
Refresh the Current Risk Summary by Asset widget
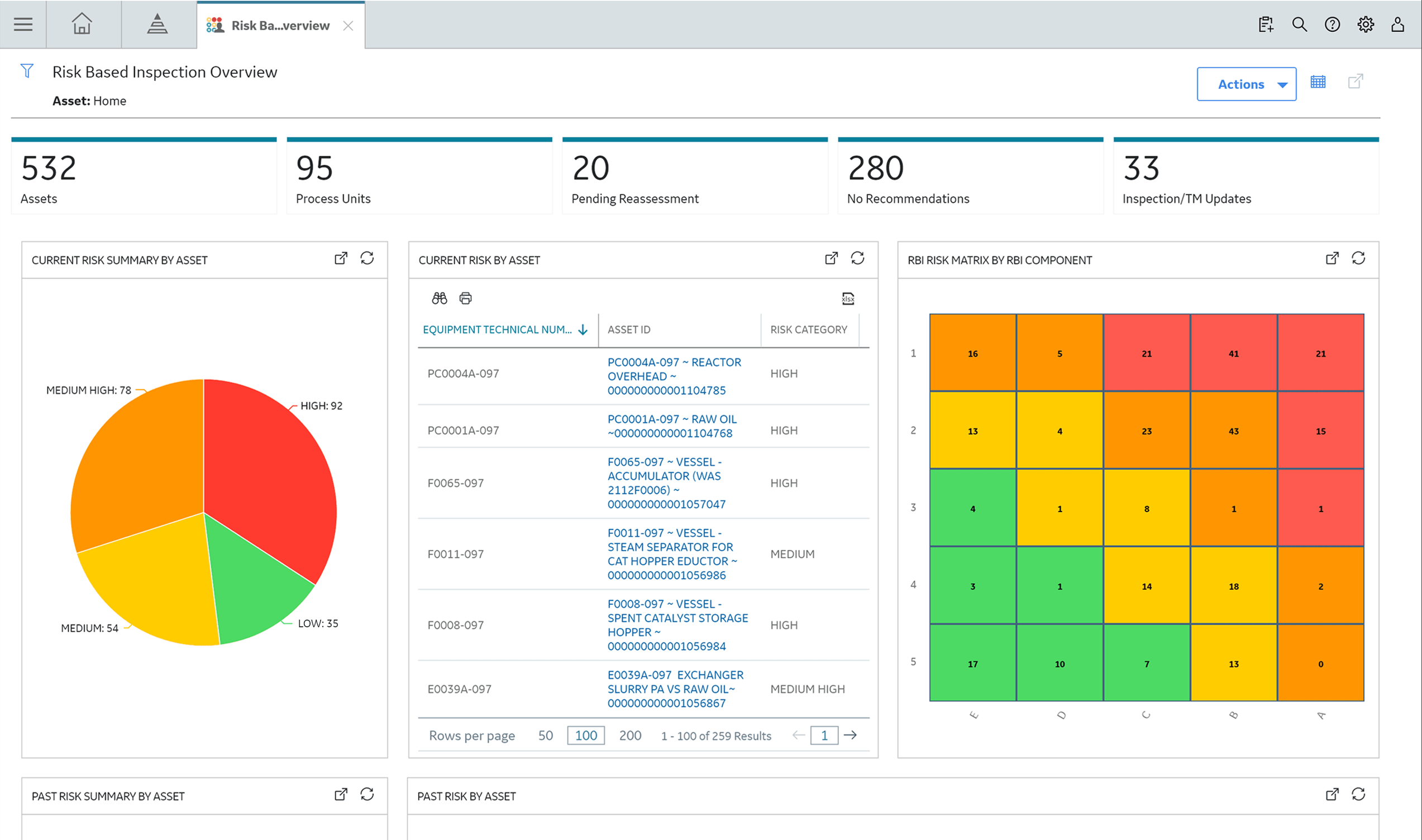[x=367, y=259]
